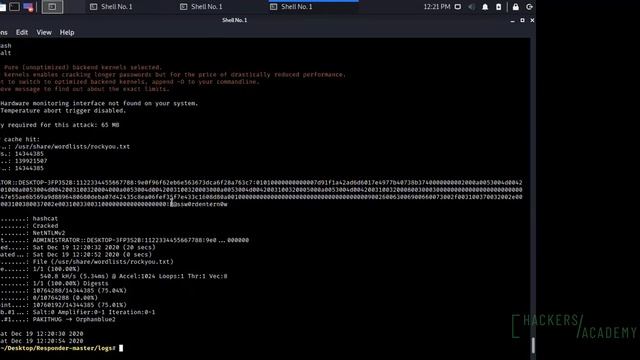The width and height of the screenshot is (640, 360).
Task: Switch to the second Shell No. 1 taskbar entry
Action: 202,7
